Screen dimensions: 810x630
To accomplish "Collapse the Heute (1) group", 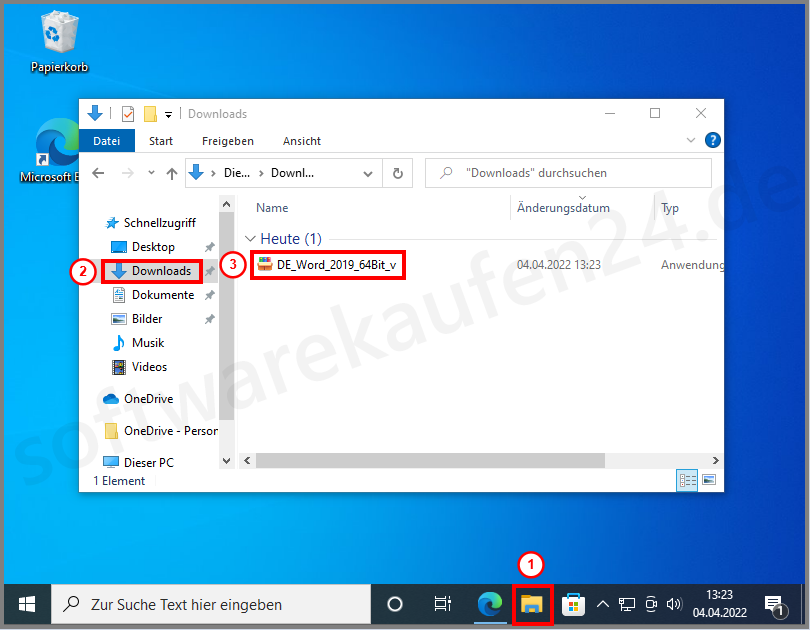I will (x=249, y=238).
